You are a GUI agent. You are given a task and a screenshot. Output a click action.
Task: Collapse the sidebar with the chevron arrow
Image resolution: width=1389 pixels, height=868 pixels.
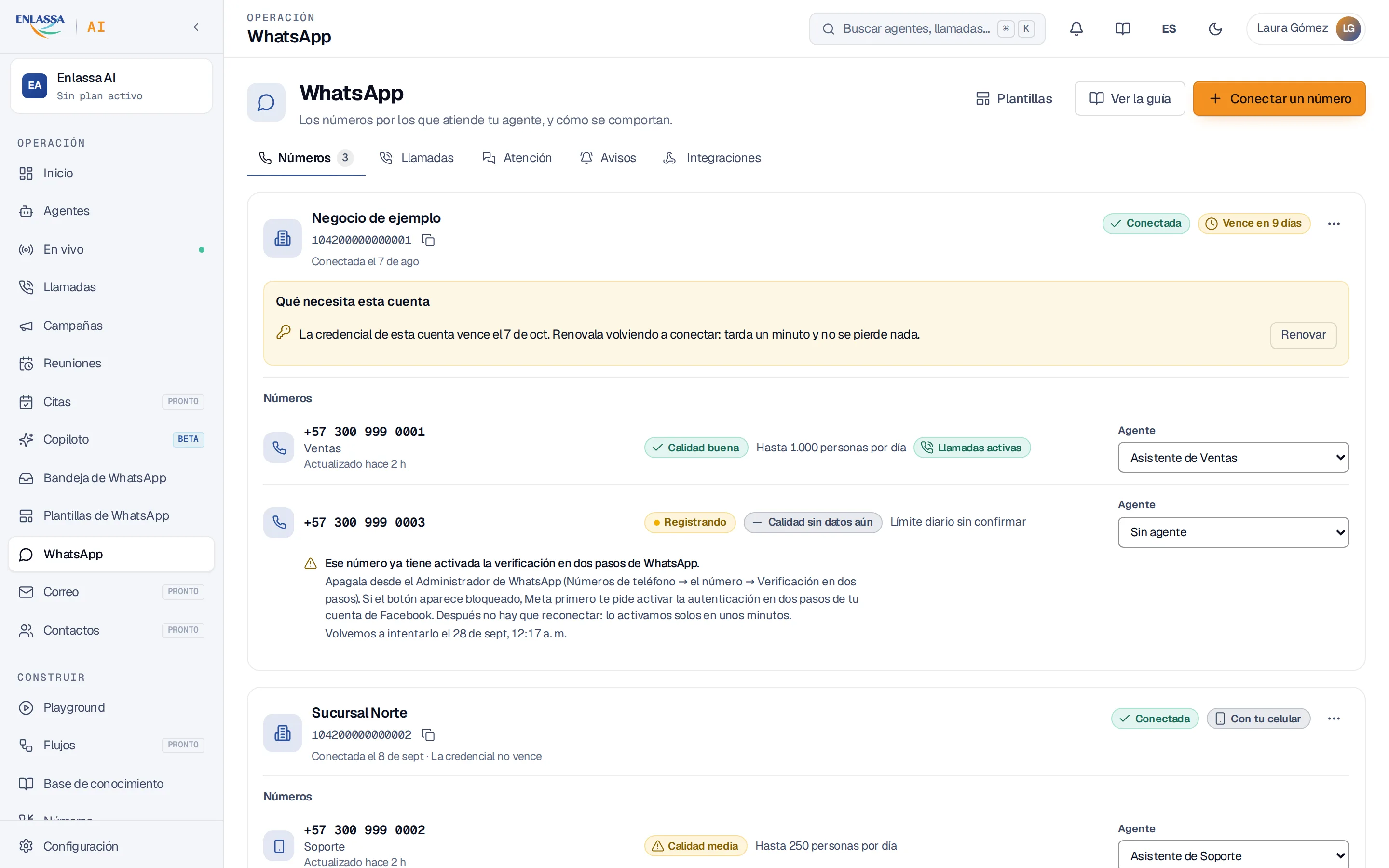point(196,27)
